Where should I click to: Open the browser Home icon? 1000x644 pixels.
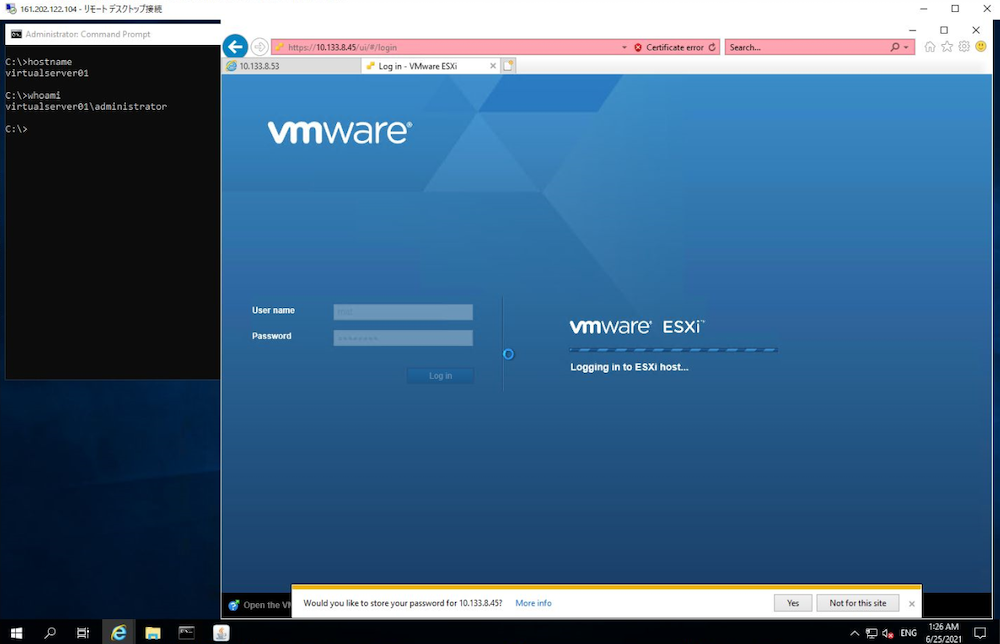(930, 47)
